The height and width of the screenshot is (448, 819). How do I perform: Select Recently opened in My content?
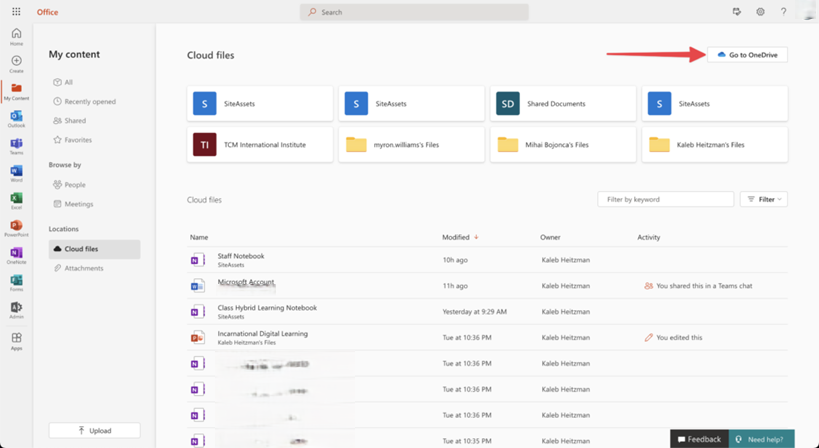tap(90, 101)
